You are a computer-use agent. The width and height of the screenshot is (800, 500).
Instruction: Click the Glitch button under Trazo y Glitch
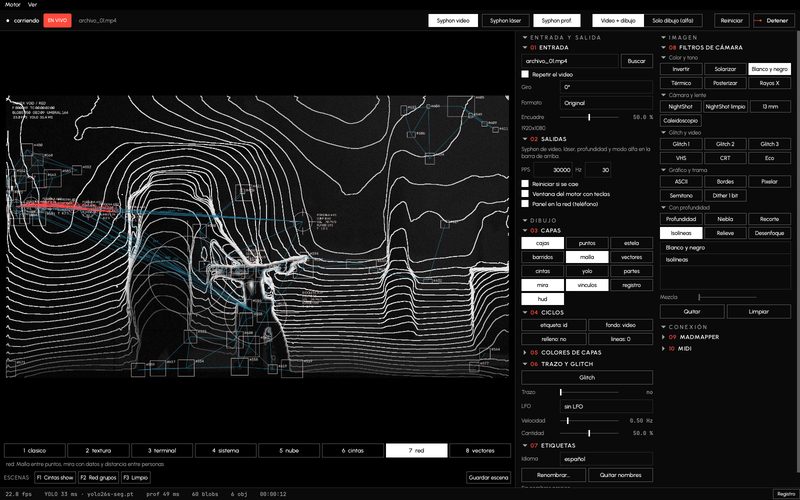[587, 378]
